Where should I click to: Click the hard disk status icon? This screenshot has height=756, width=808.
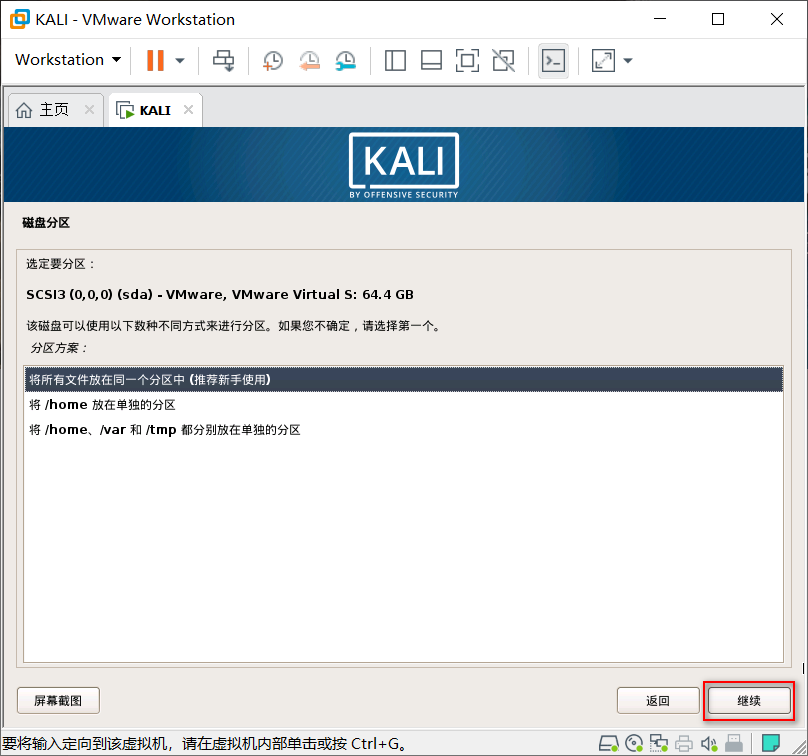(608, 743)
